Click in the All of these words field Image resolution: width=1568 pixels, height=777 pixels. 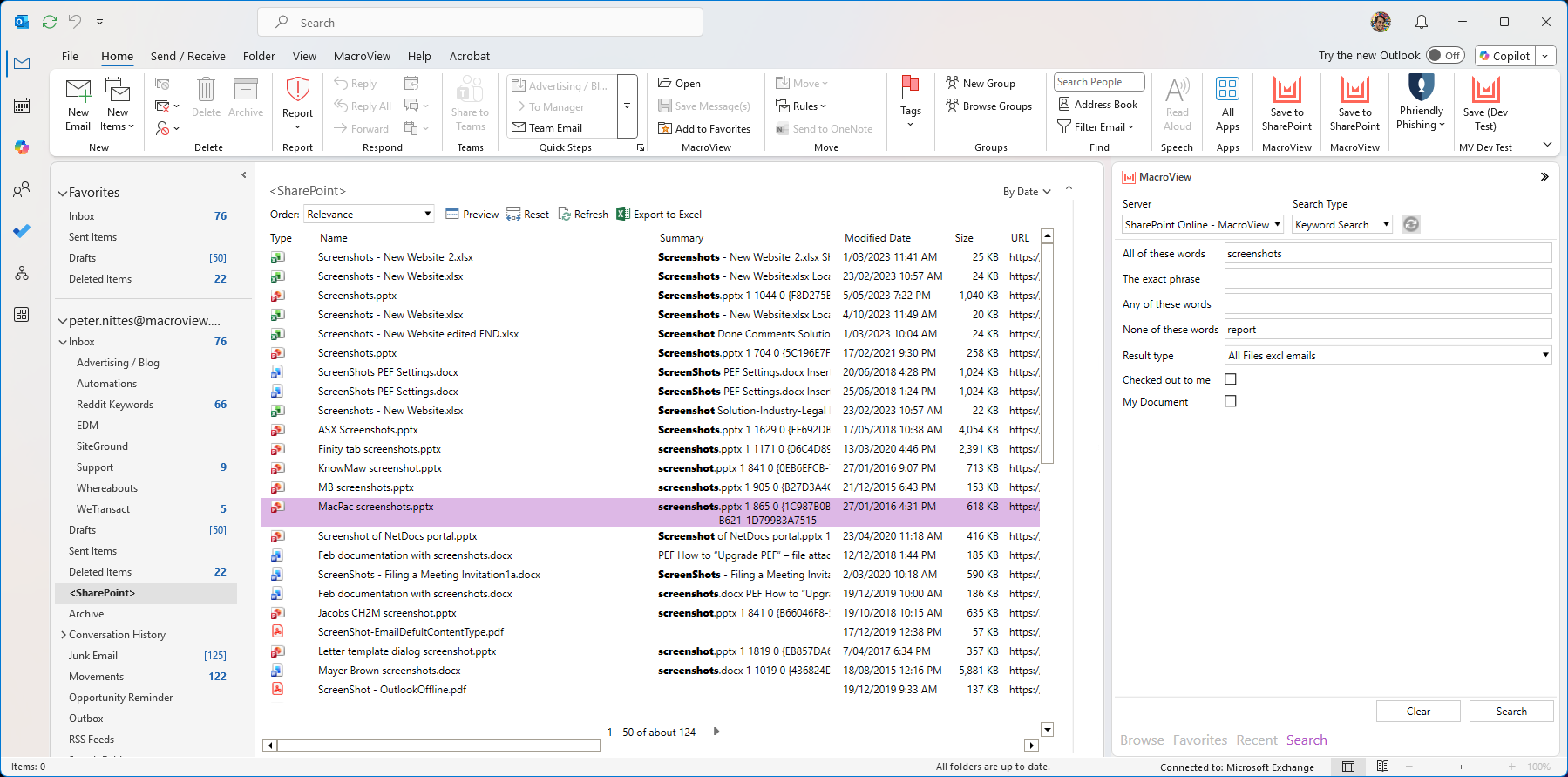click(x=1388, y=254)
